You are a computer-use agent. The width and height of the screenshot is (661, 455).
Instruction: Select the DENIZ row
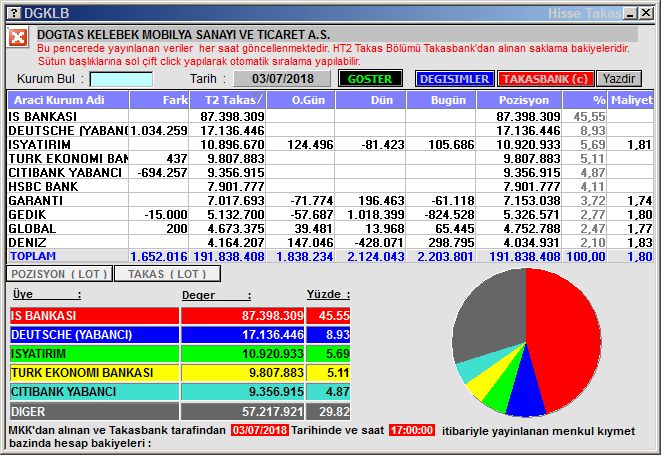(330, 242)
